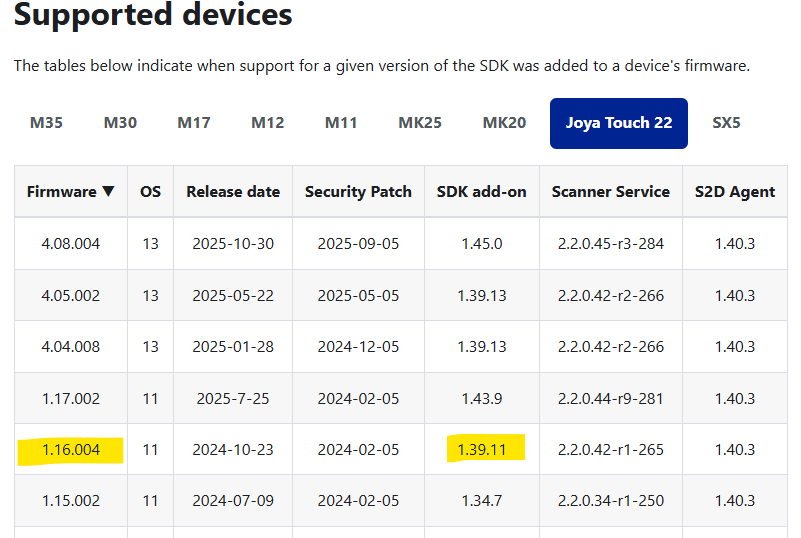The image size is (801, 538).
Task: Select the M17 tab
Action: (194, 123)
